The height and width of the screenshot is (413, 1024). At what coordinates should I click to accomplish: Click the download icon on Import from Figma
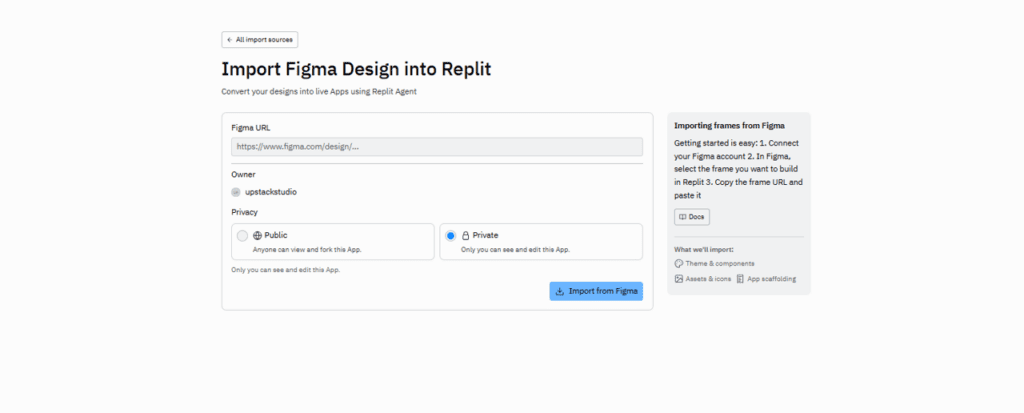point(560,291)
